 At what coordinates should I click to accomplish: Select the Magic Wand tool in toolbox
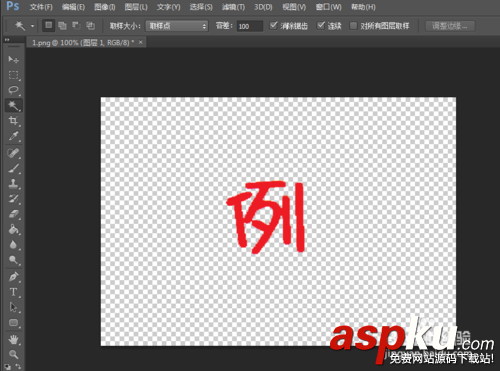13,106
